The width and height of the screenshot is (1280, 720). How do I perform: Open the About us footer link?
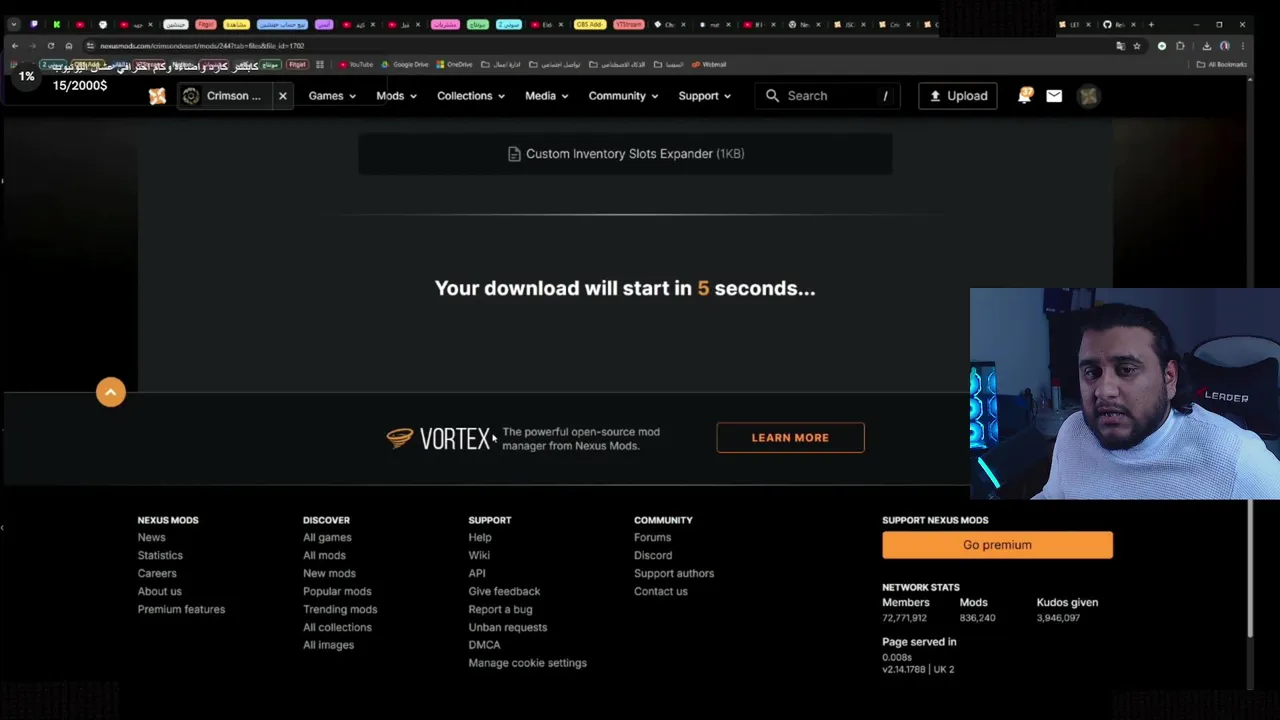[x=159, y=592]
